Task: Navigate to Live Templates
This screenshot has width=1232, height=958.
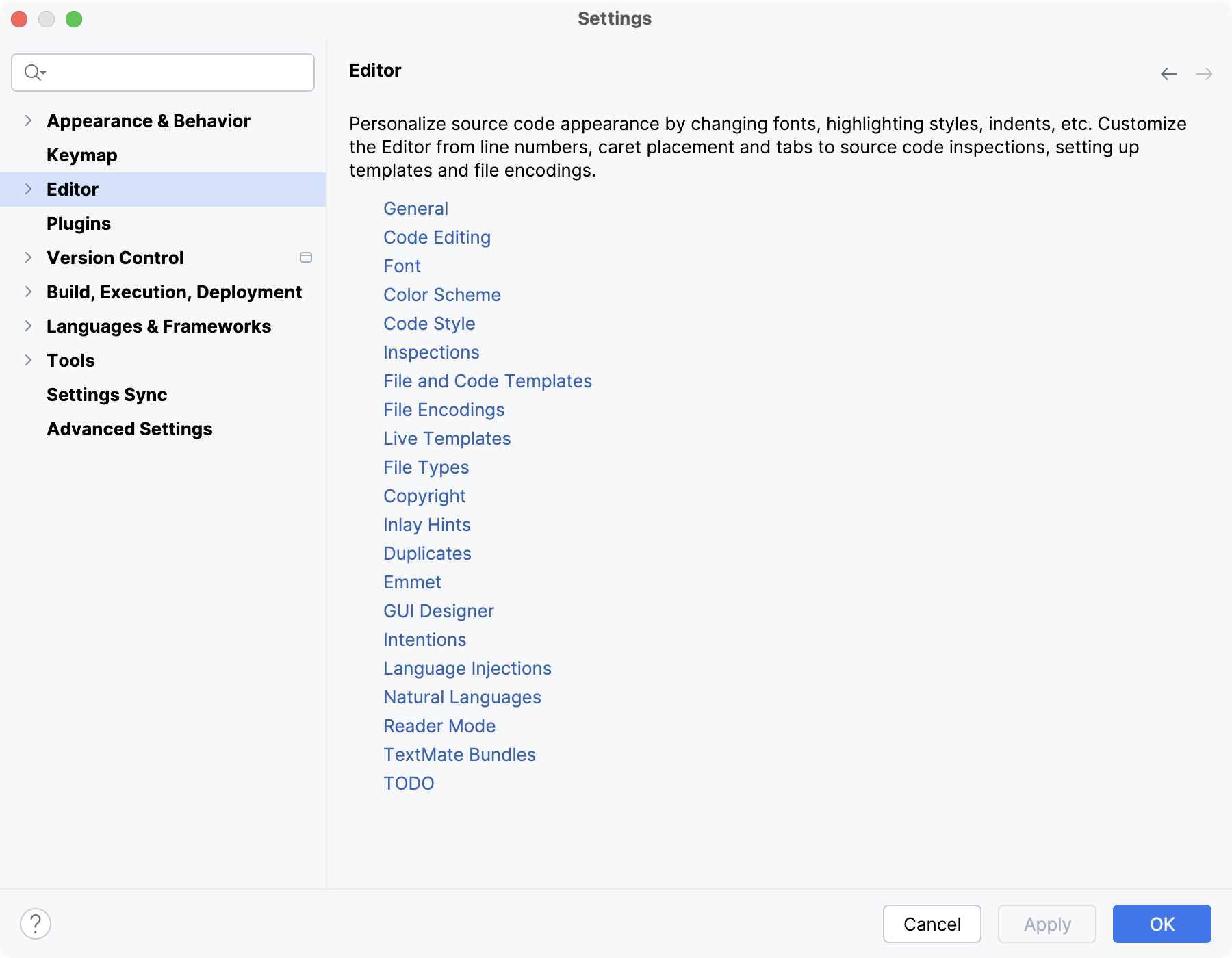Action: (447, 439)
